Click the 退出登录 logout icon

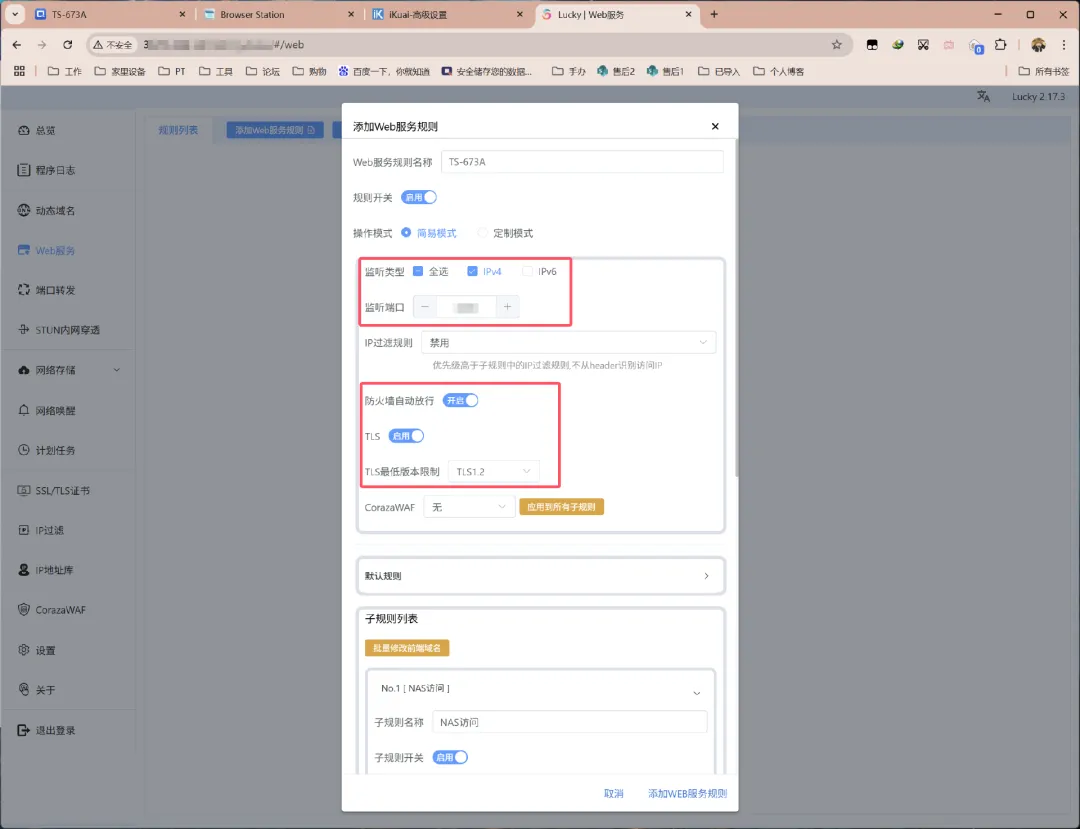tap(25, 730)
